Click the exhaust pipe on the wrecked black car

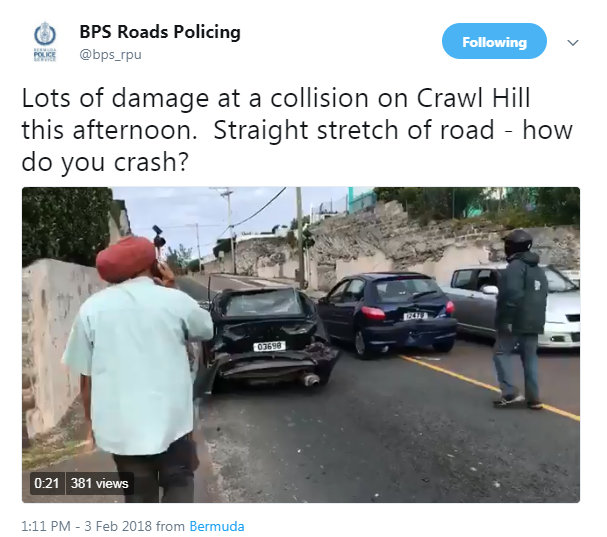click(x=311, y=380)
